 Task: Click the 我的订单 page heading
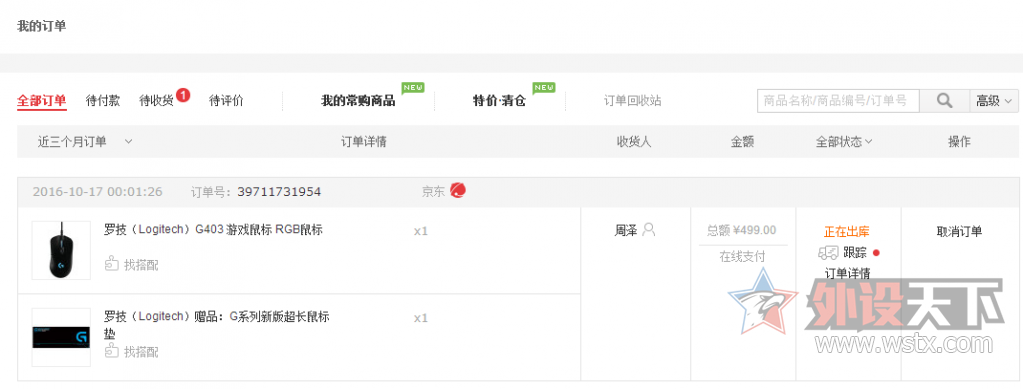click(41, 26)
